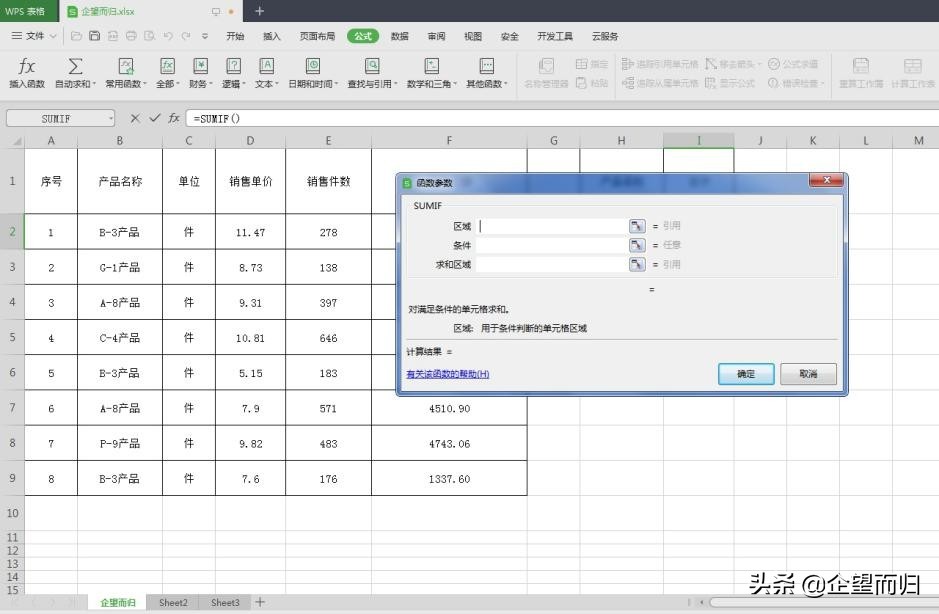The width and height of the screenshot is (939, 614).
Task: Expand the 查找与引用 functions dropdown
Action: pos(372,84)
